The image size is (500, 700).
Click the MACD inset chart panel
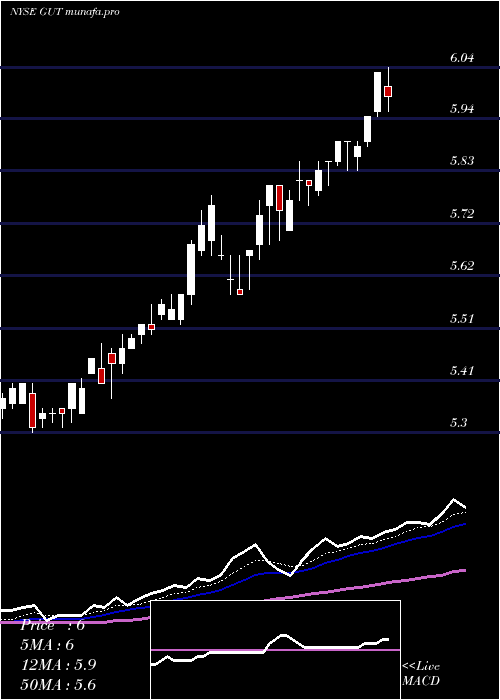[x=275, y=650]
